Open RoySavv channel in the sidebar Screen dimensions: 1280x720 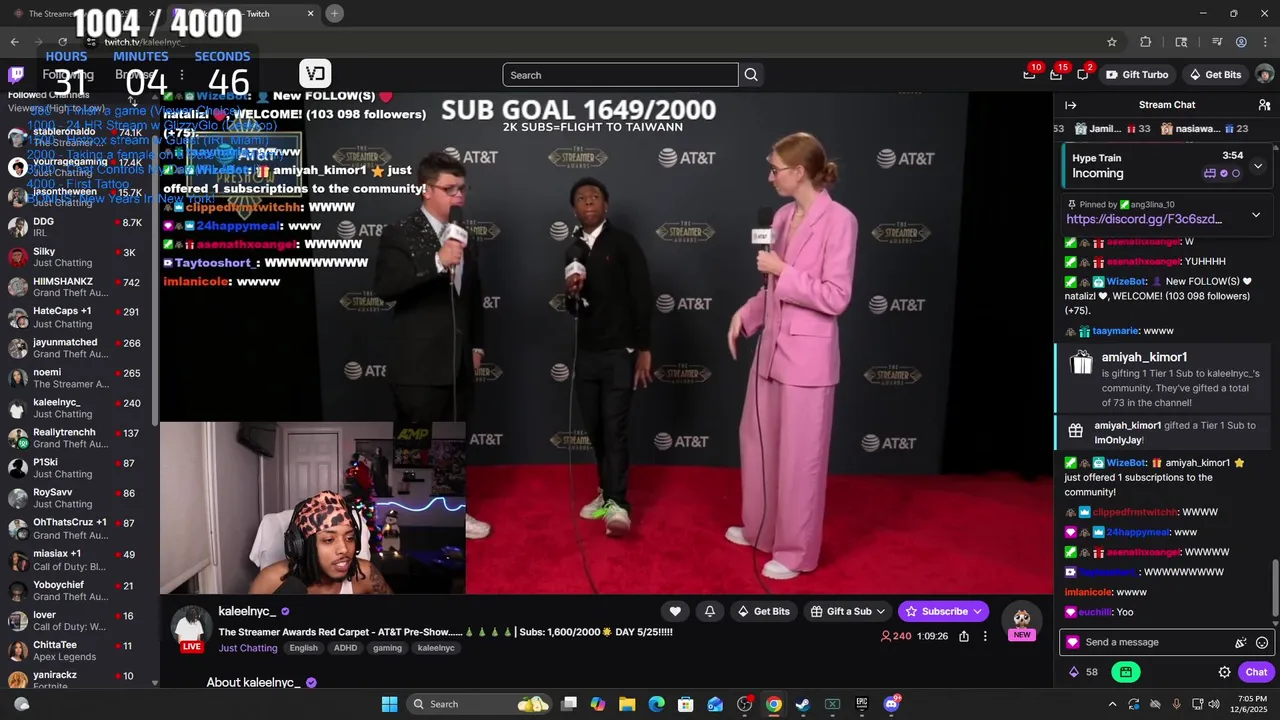coord(77,498)
